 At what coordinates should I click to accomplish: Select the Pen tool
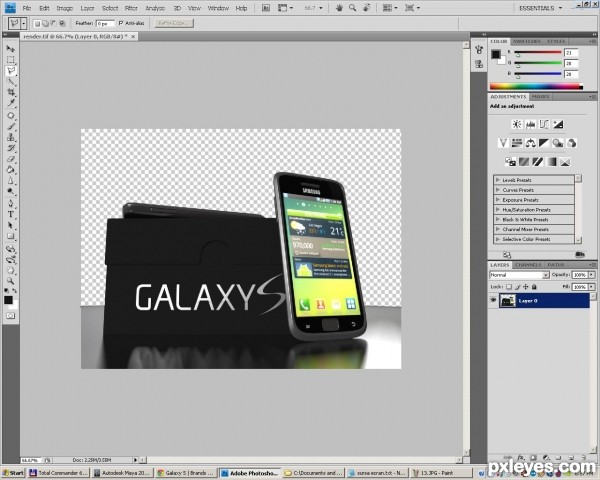(x=10, y=203)
